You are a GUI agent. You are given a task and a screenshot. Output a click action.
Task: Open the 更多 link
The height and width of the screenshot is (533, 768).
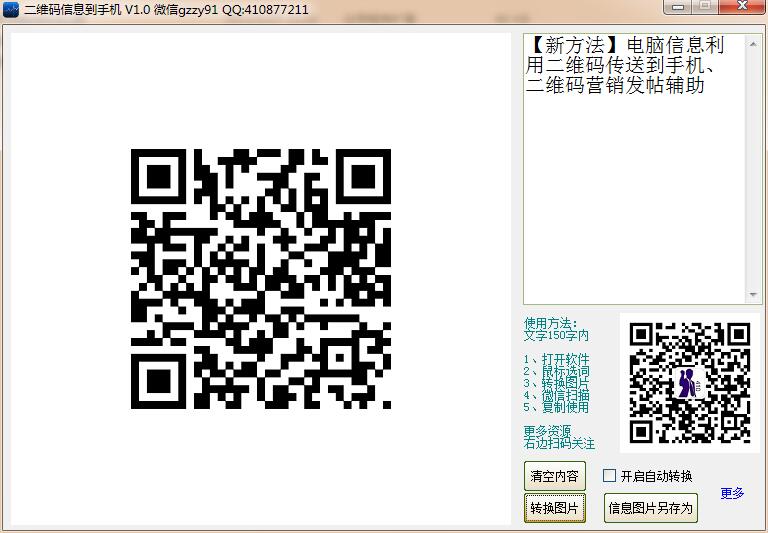click(732, 493)
